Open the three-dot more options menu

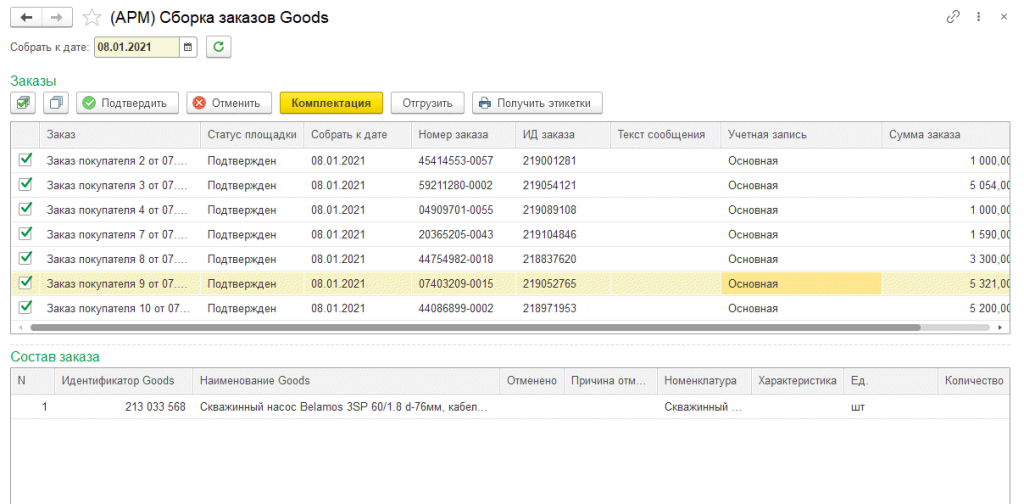pos(976,18)
